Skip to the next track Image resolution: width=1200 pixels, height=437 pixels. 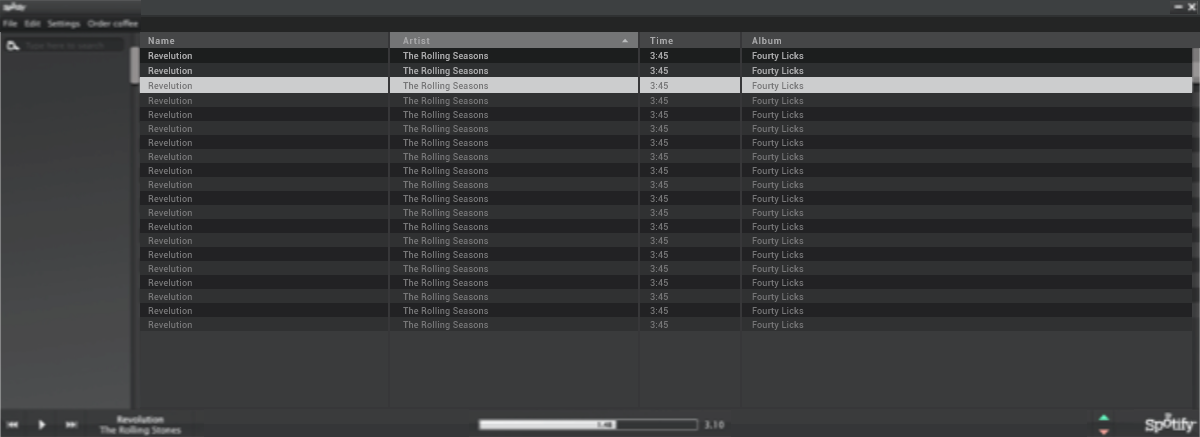[x=71, y=425]
